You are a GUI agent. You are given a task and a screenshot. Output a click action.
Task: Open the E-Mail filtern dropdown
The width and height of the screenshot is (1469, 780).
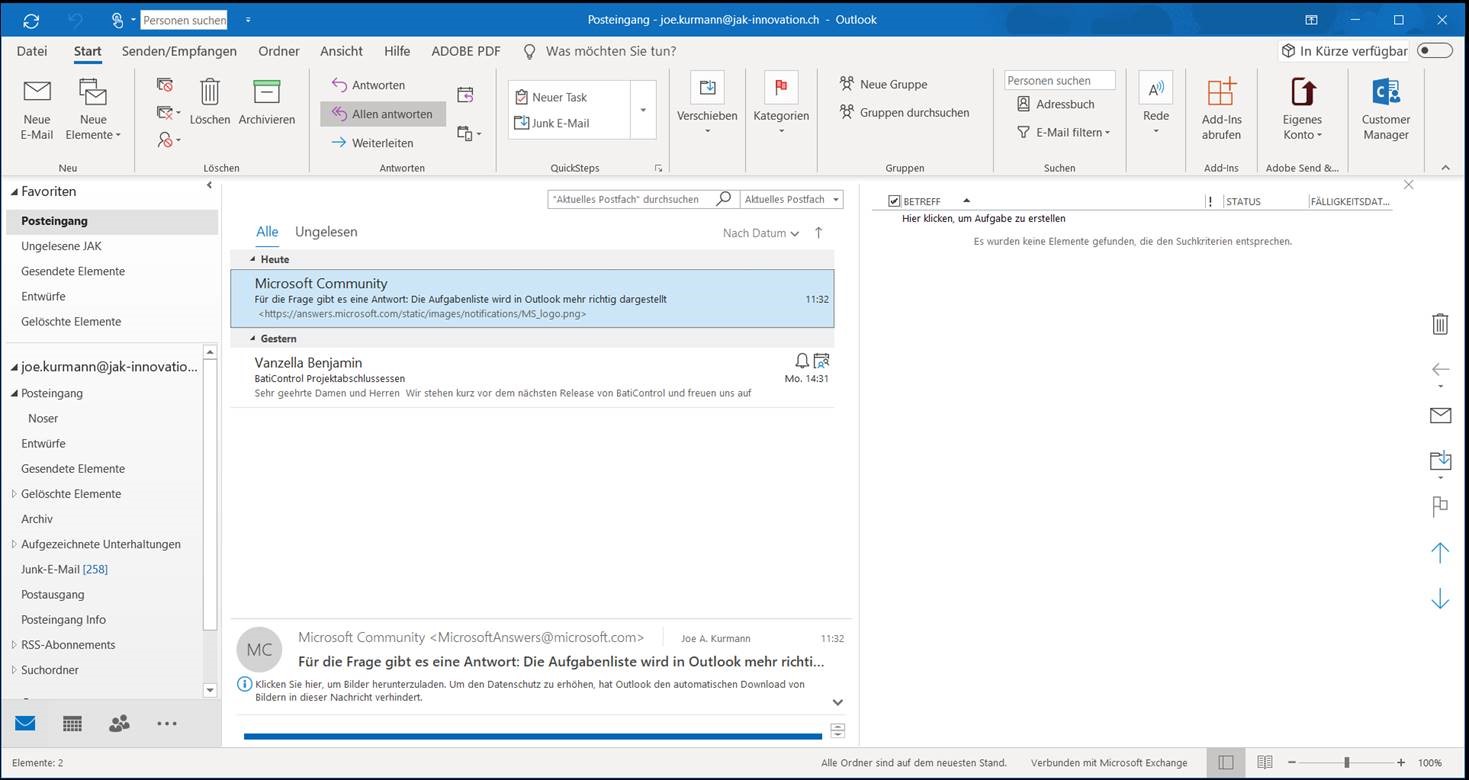click(1063, 132)
